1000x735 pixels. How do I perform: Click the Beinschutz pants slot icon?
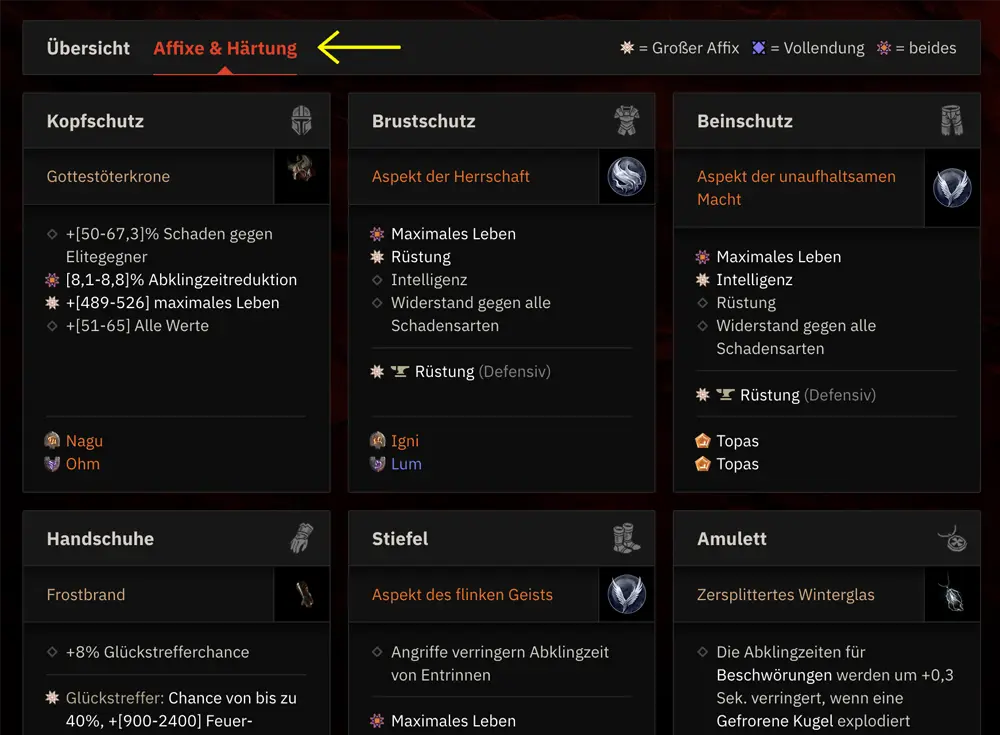(951, 121)
